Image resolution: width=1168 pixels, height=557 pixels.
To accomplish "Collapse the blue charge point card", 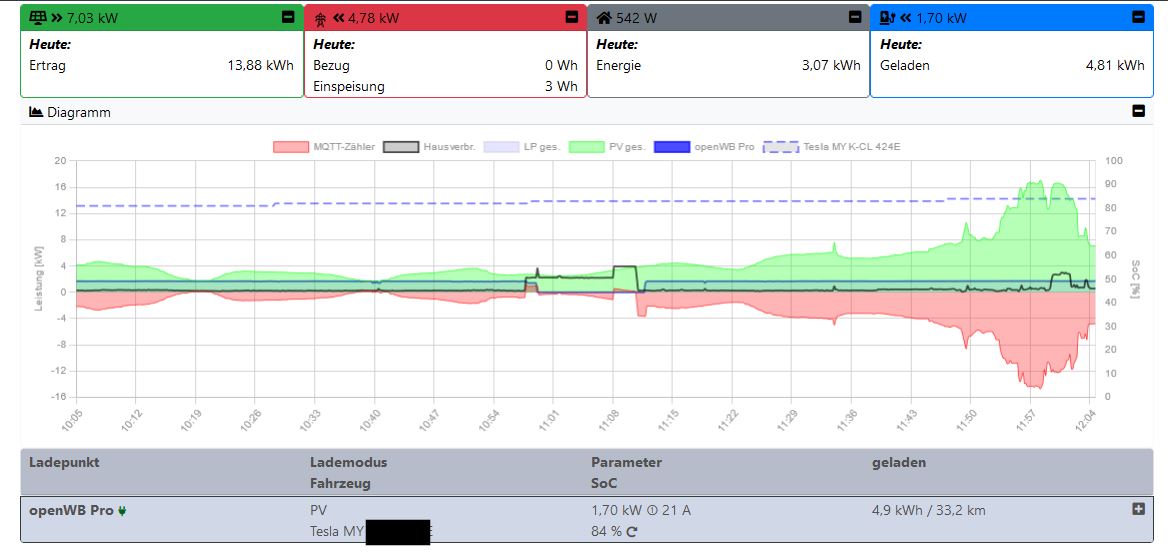I will pos(1137,17).
